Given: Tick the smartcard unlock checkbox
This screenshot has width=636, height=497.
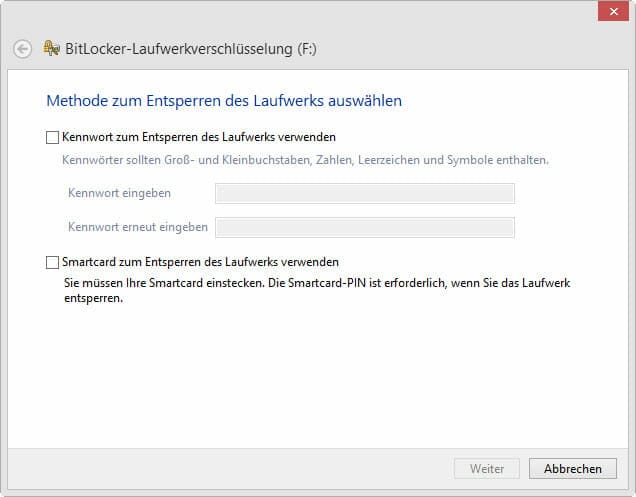Looking at the screenshot, I should 52,262.
